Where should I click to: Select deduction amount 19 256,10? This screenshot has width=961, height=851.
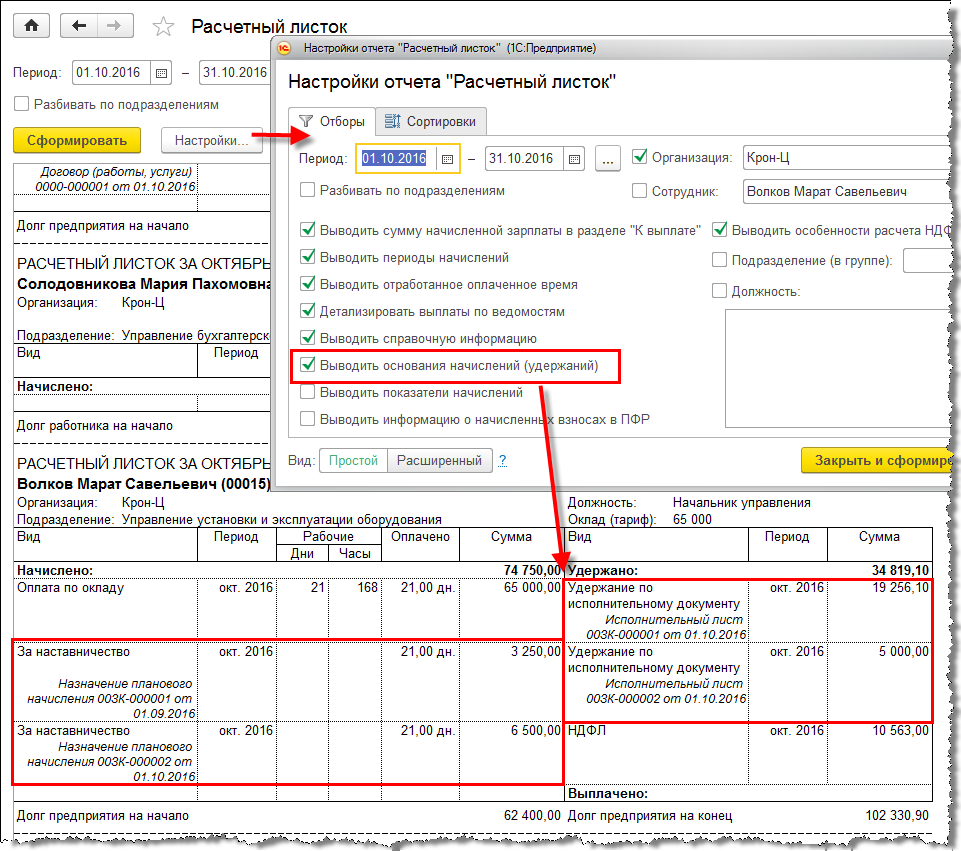[900, 588]
